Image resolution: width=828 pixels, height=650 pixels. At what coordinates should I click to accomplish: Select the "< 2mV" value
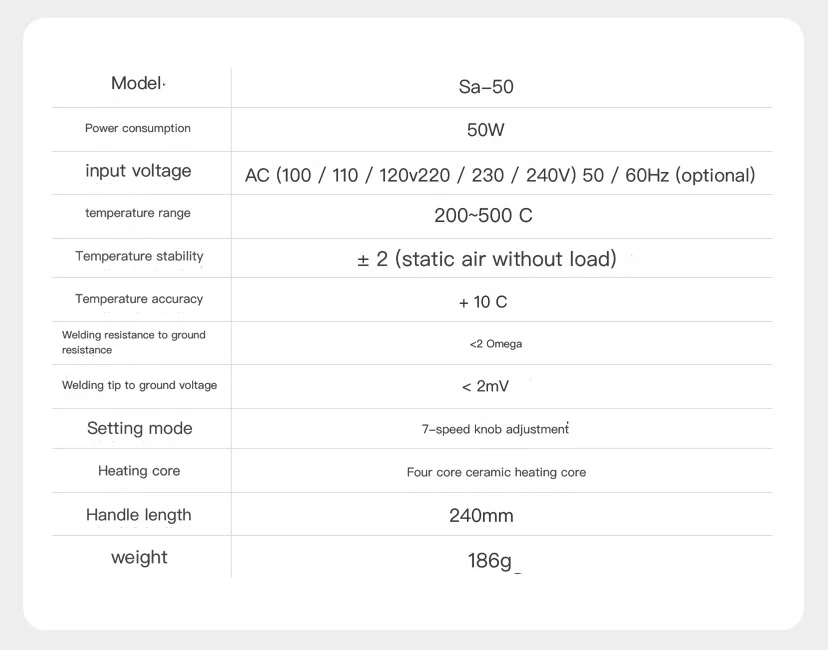pos(485,386)
